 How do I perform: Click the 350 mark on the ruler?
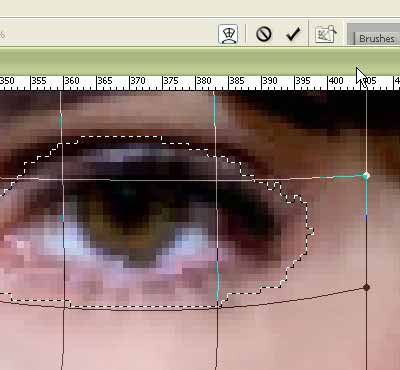point(7,81)
